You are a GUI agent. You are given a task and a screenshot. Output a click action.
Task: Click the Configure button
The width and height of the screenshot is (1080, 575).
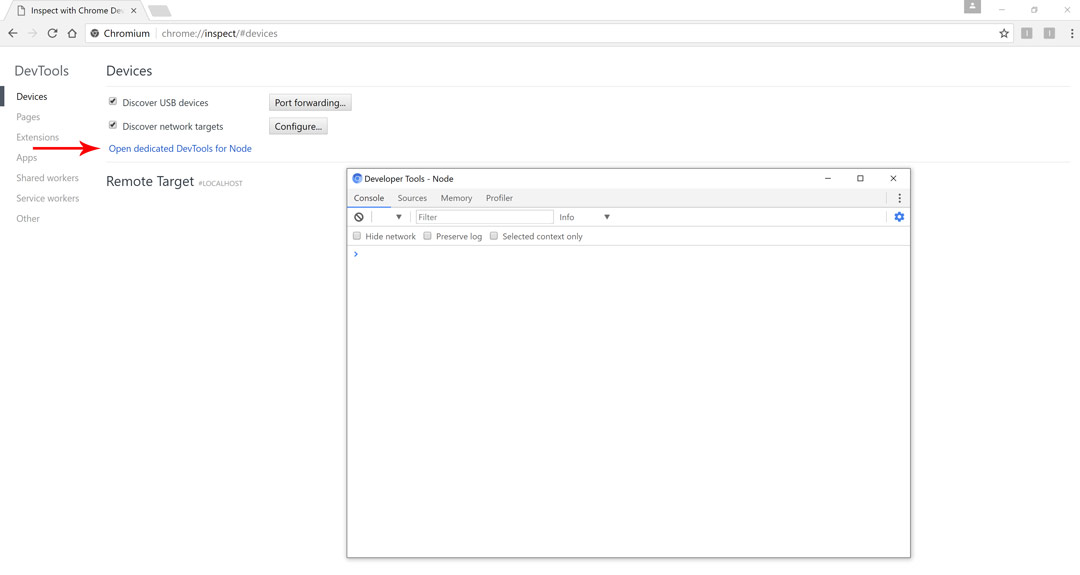298,126
